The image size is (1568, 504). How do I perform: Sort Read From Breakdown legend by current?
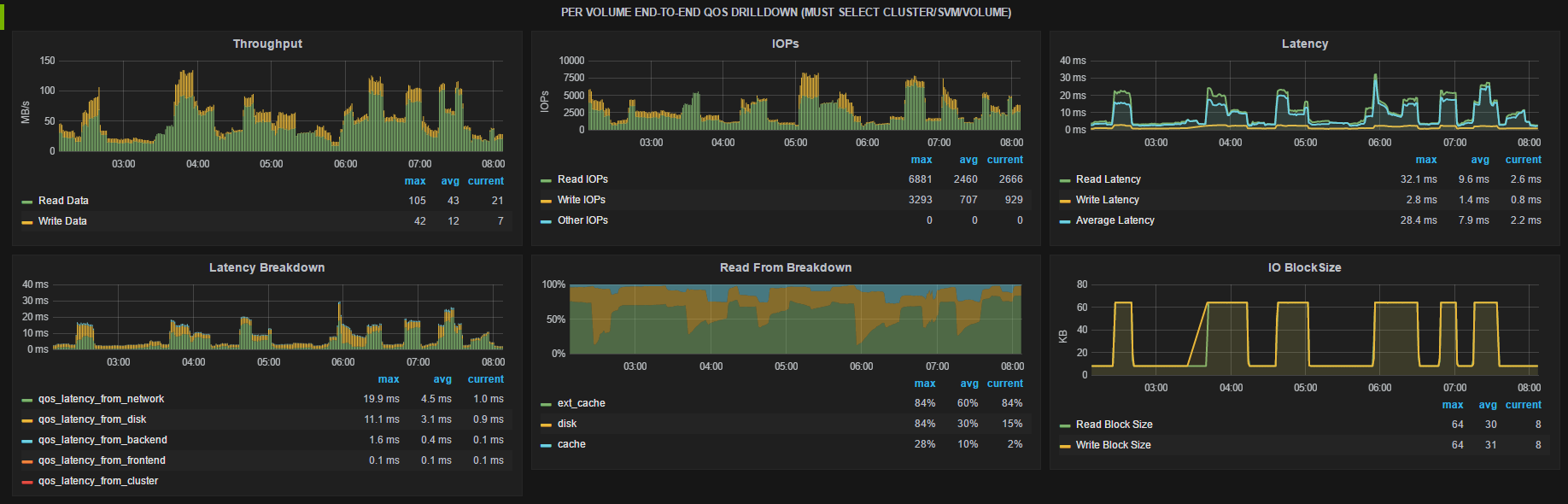[x=1004, y=384]
